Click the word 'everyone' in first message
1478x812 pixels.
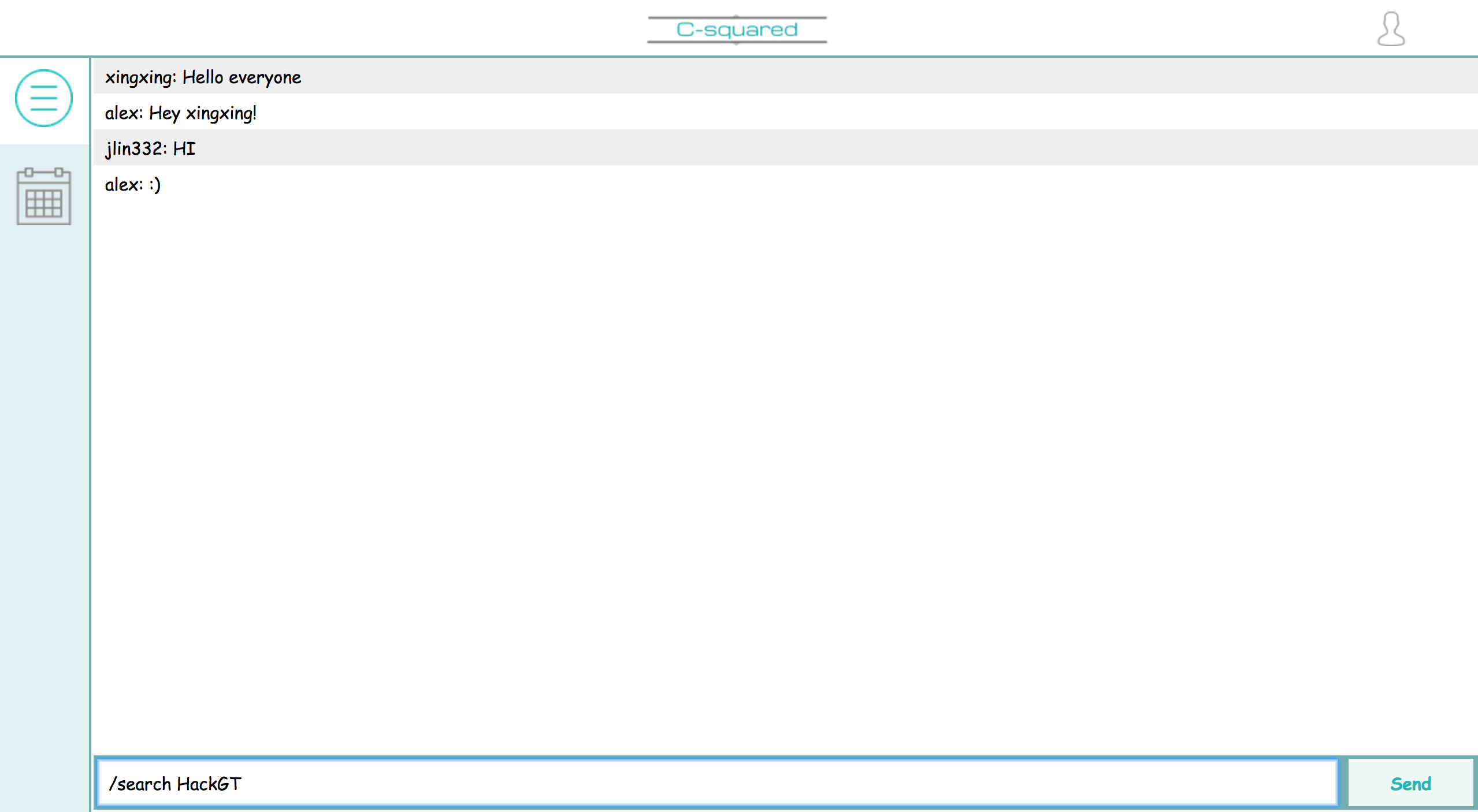(x=265, y=77)
